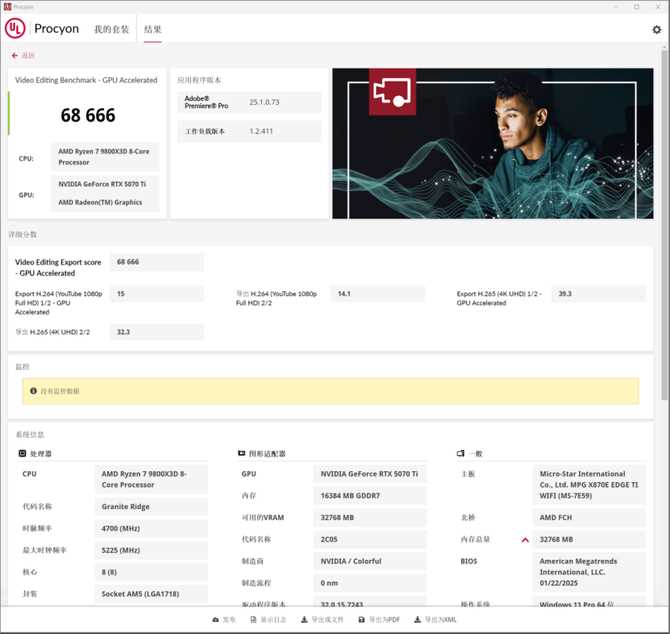670x634 pixels.
Task: Click the info icon in yellow banner
Action: [32, 391]
